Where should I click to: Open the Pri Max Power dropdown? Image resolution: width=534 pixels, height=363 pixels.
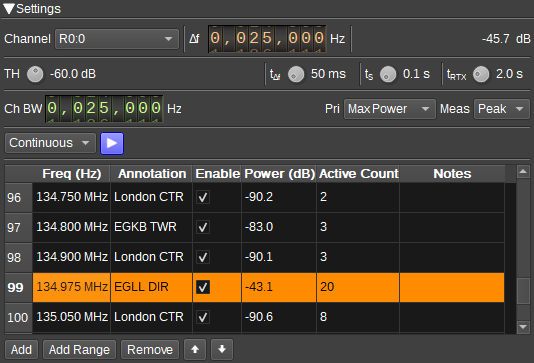click(x=390, y=109)
